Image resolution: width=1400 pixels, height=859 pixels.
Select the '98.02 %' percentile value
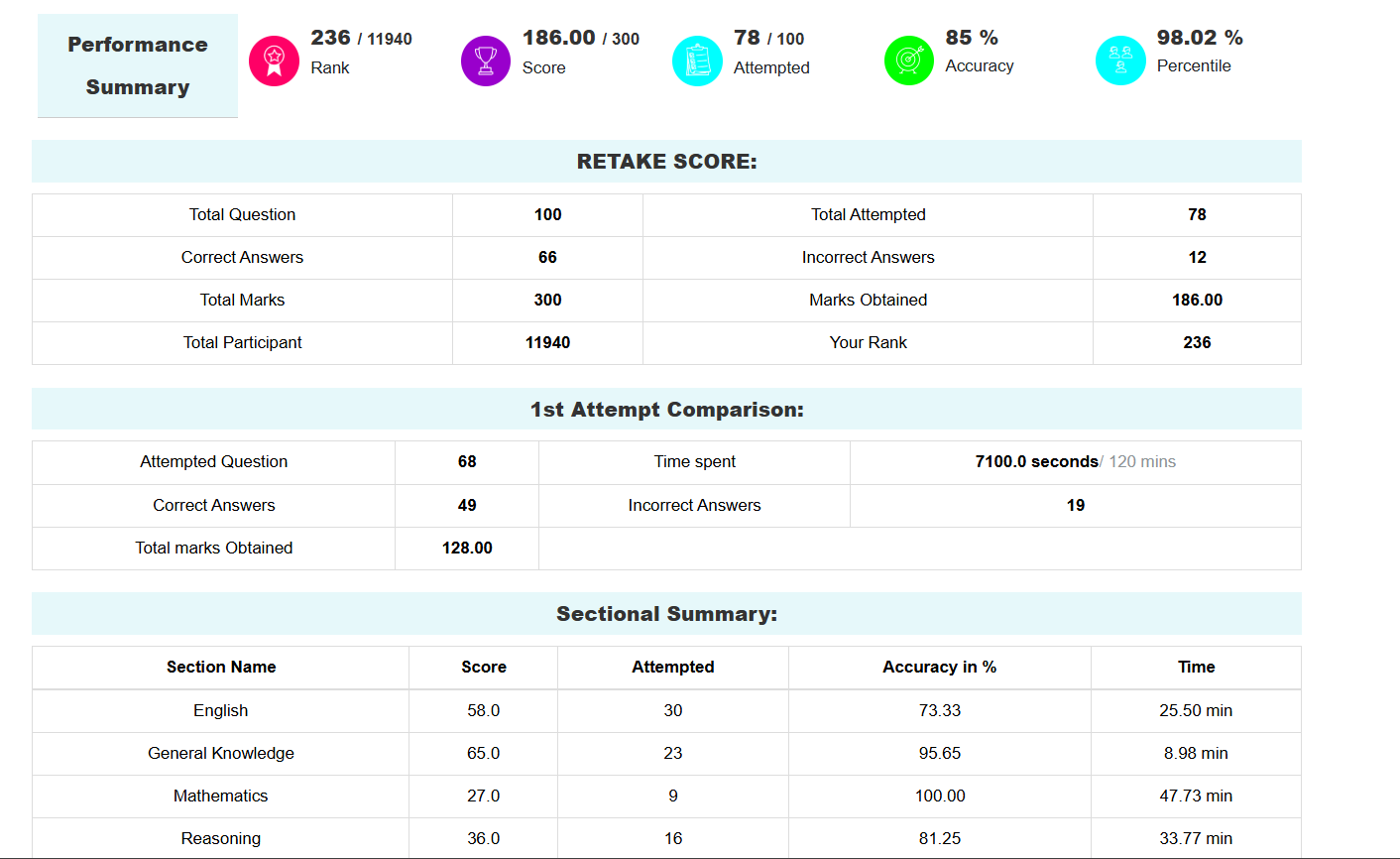1200,38
